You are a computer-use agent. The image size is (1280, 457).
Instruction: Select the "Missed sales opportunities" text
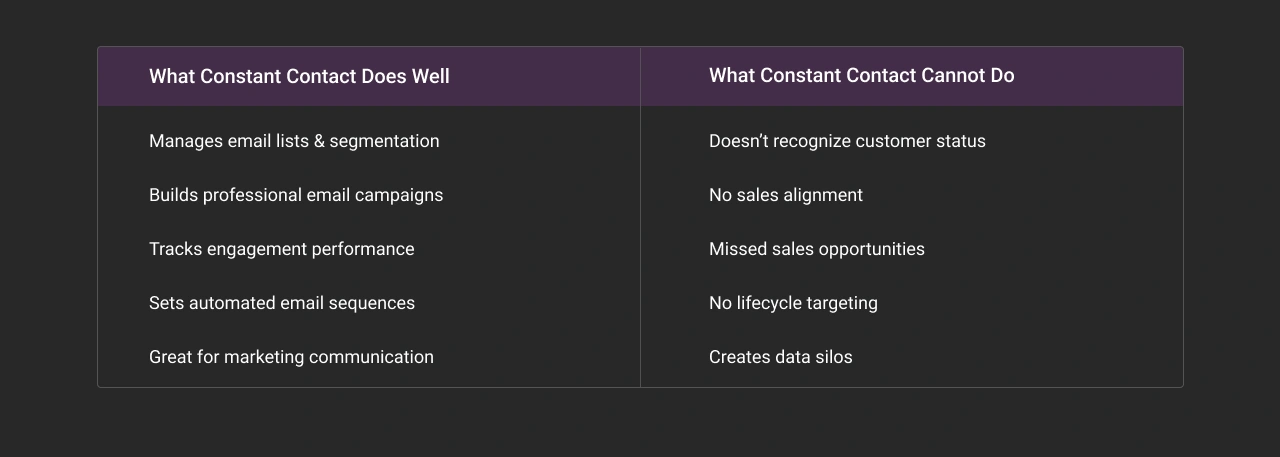[816, 249]
